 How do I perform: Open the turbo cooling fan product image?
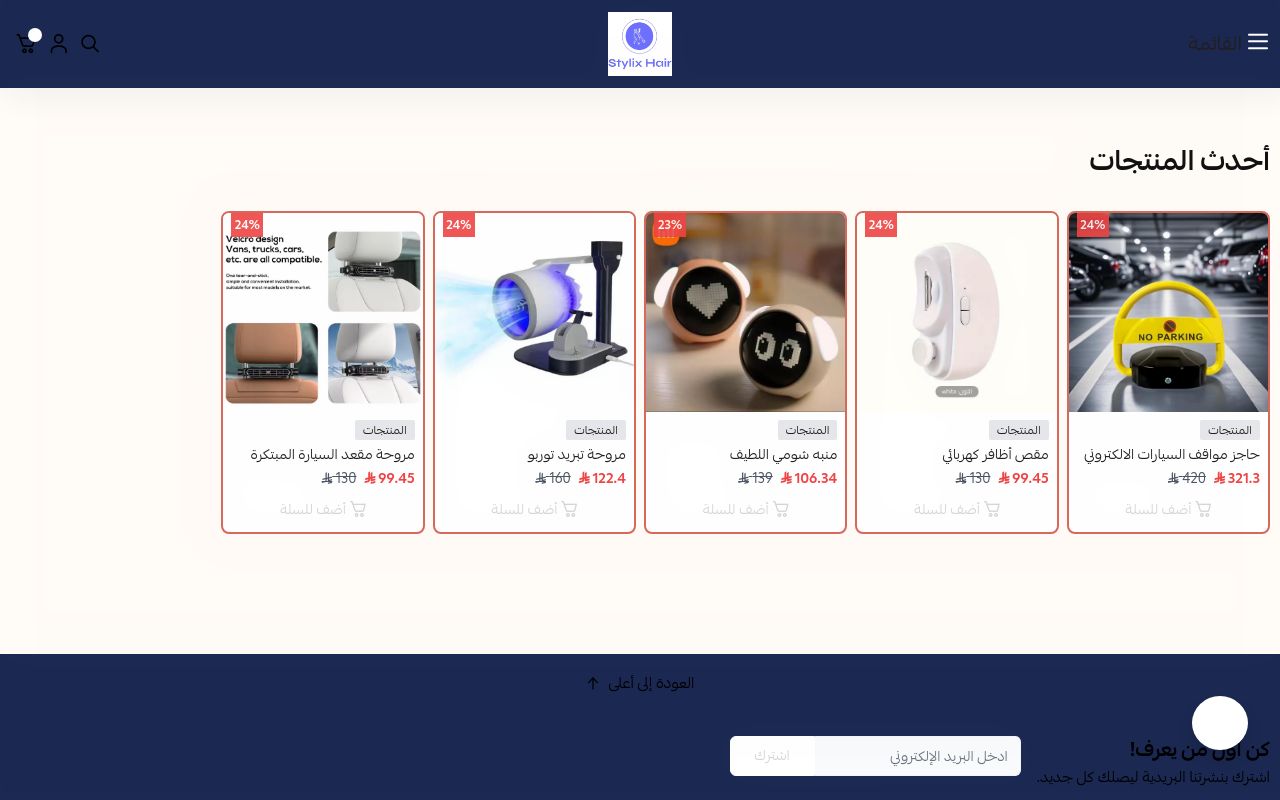click(534, 312)
